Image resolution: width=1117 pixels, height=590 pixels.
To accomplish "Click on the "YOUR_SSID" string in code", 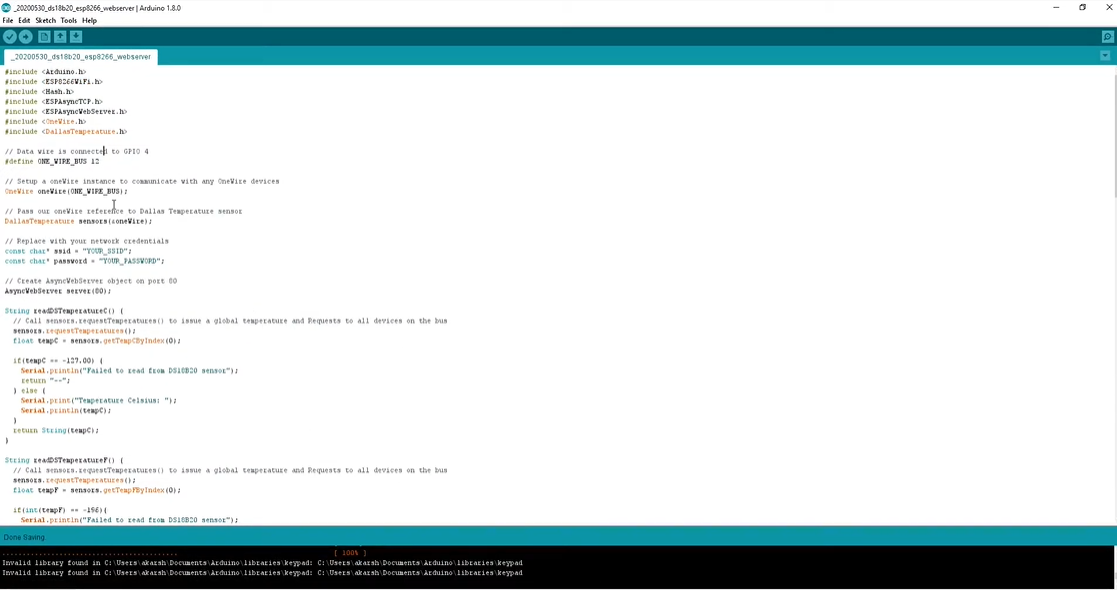I will click(x=106, y=251).
